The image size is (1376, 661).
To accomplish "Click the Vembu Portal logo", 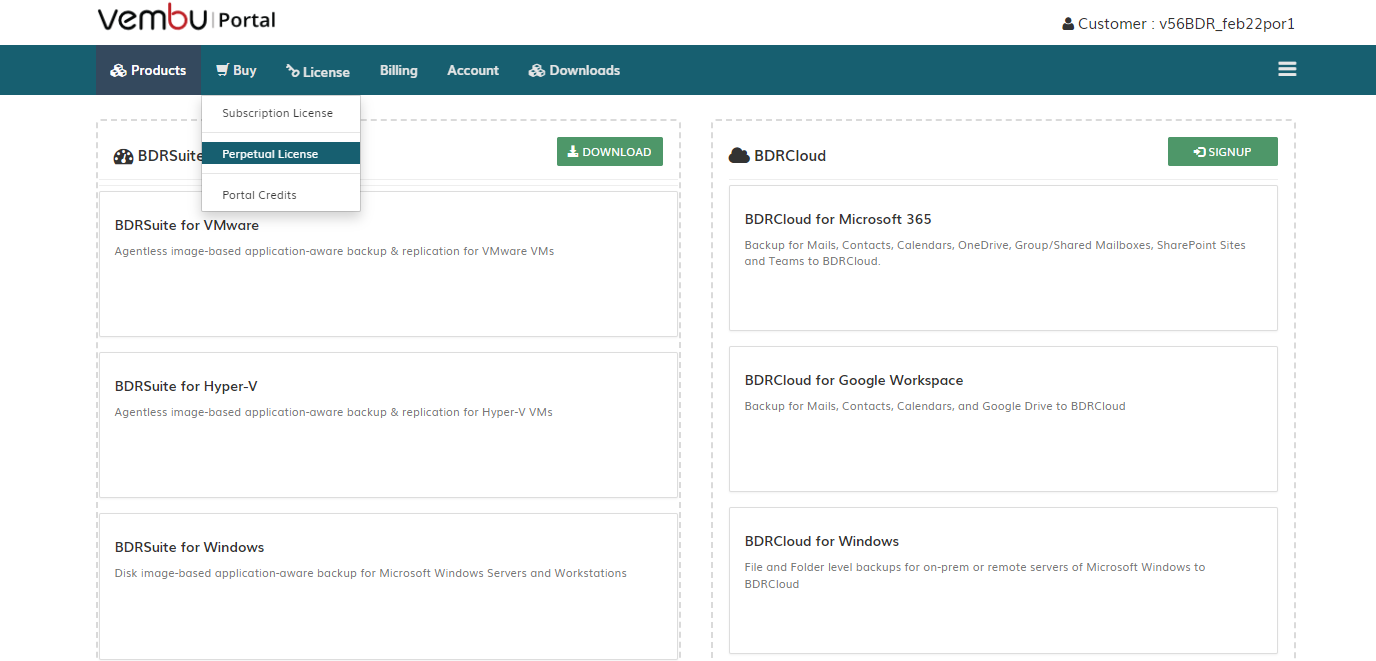I will [x=186, y=20].
